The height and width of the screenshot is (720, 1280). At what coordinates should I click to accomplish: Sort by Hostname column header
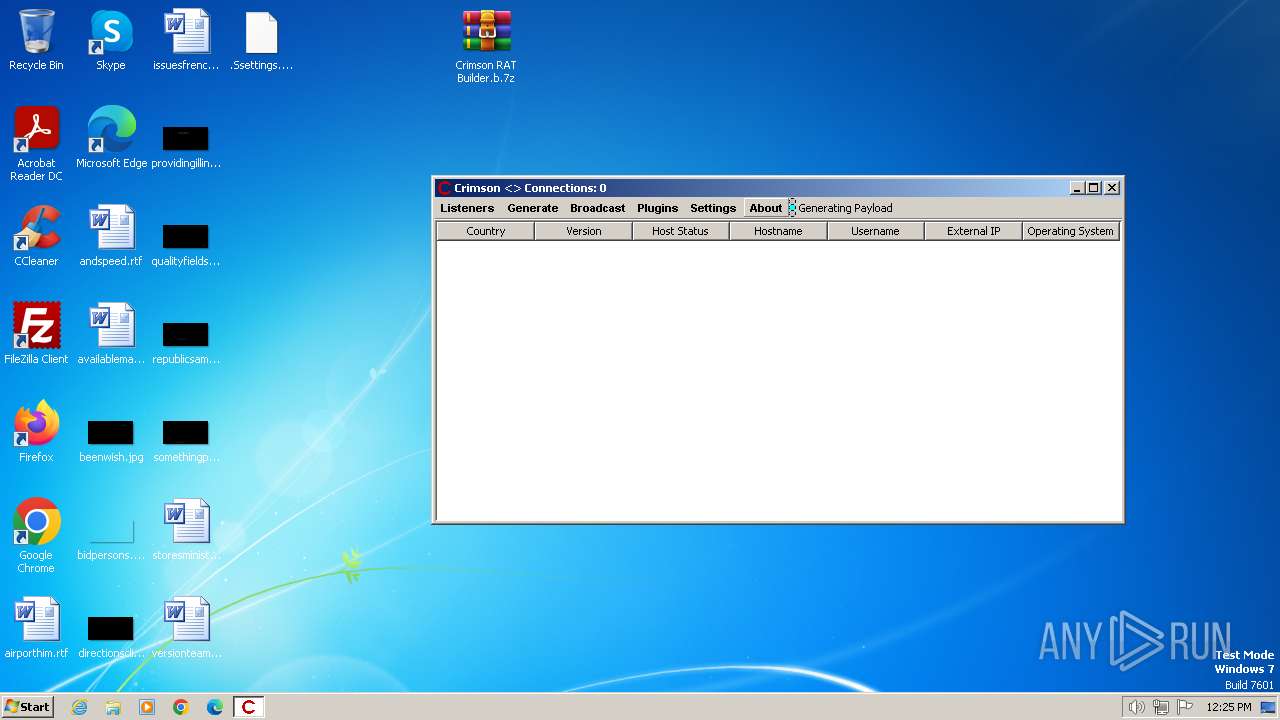(778, 231)
